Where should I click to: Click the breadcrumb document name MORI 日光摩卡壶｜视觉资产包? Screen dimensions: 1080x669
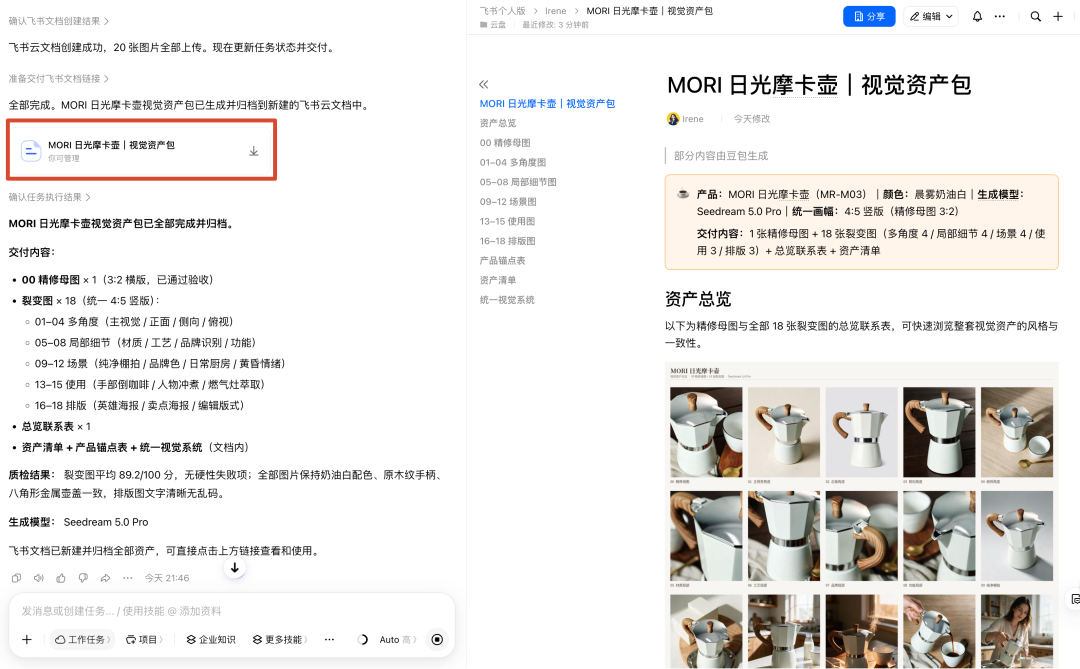[x=650, y=11]
